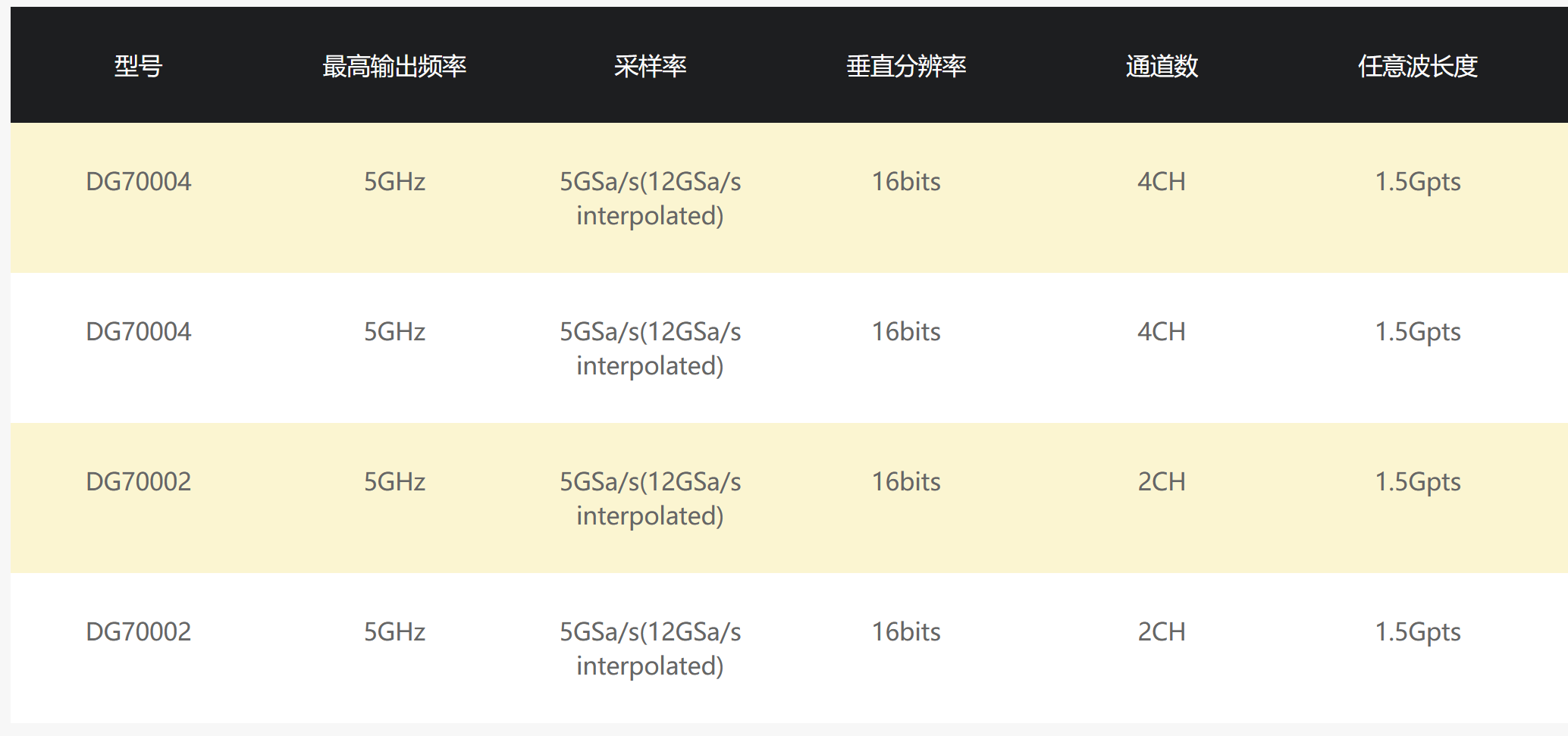Select the 采样率 header cell

tap(650, 67)
